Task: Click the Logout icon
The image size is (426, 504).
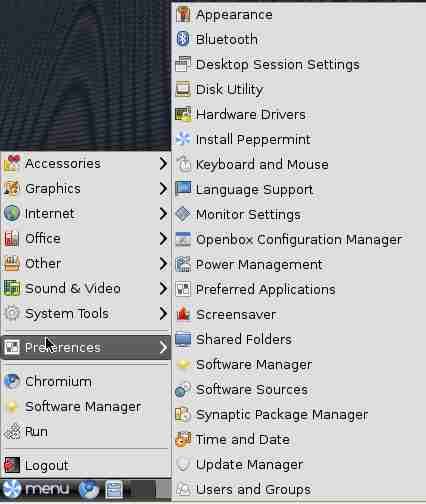Action: (x=12, y=465)
